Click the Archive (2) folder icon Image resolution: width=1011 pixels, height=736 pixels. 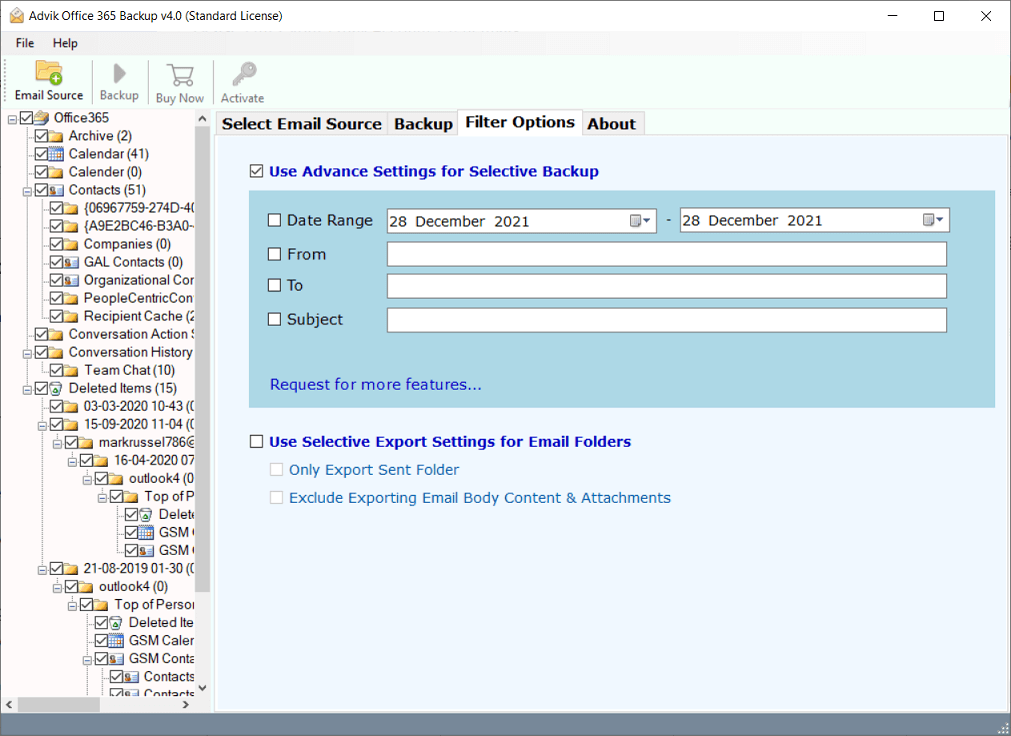click(56, 136)
